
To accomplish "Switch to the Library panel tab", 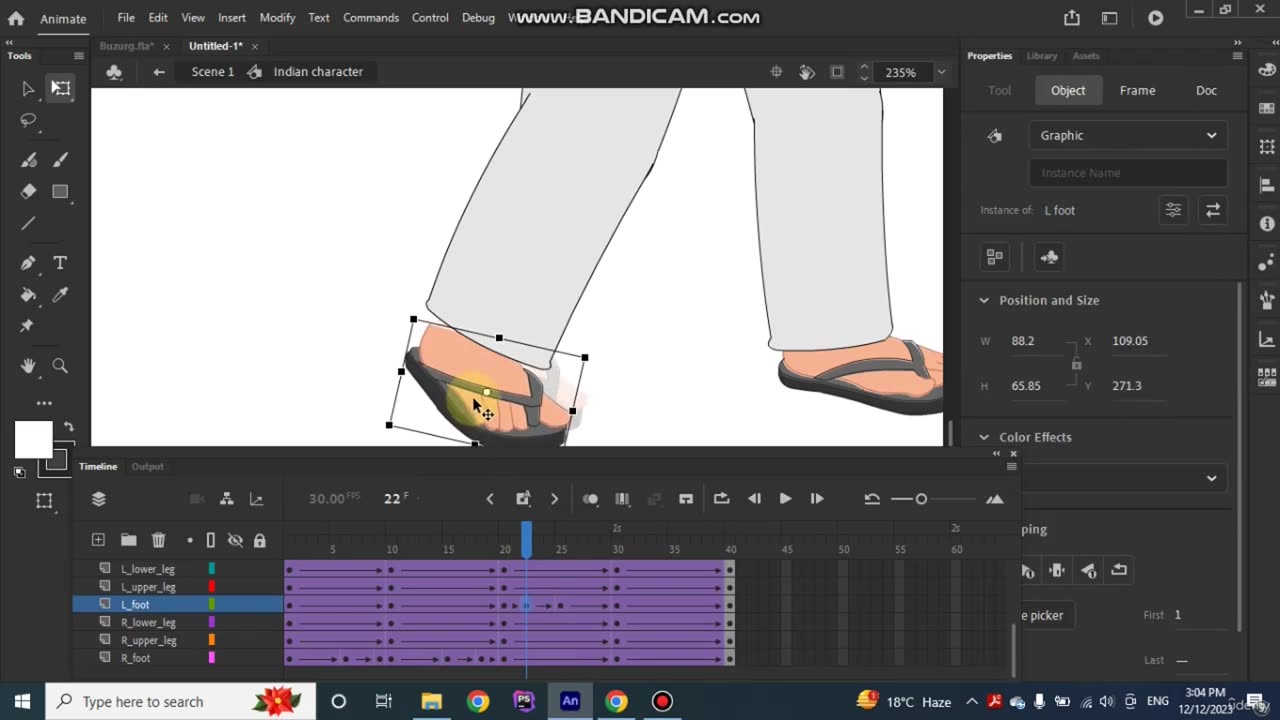I will point(1041,56).
